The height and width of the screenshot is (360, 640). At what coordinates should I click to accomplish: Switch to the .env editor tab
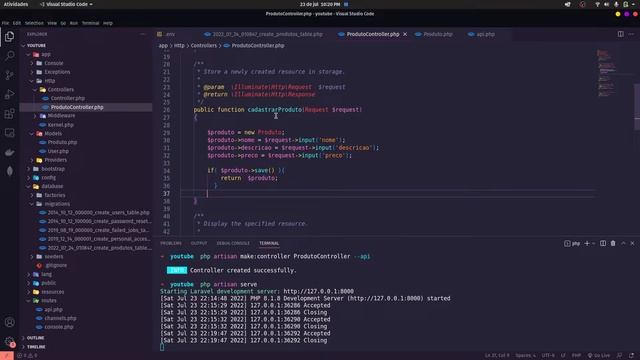(x=170, y=34)
